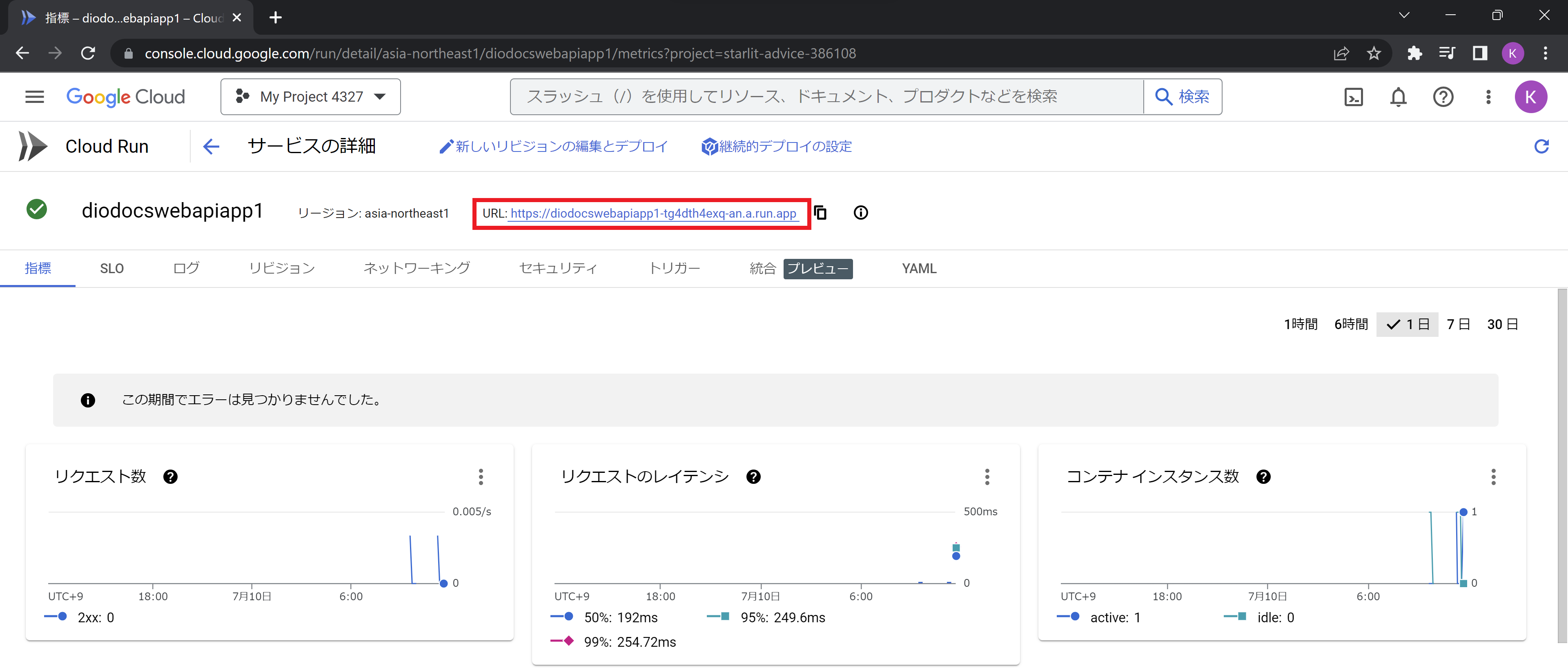Activate Cloud Shell terminal icon
Screen dimensions: 1568x668
click(x=1353, y=97)
